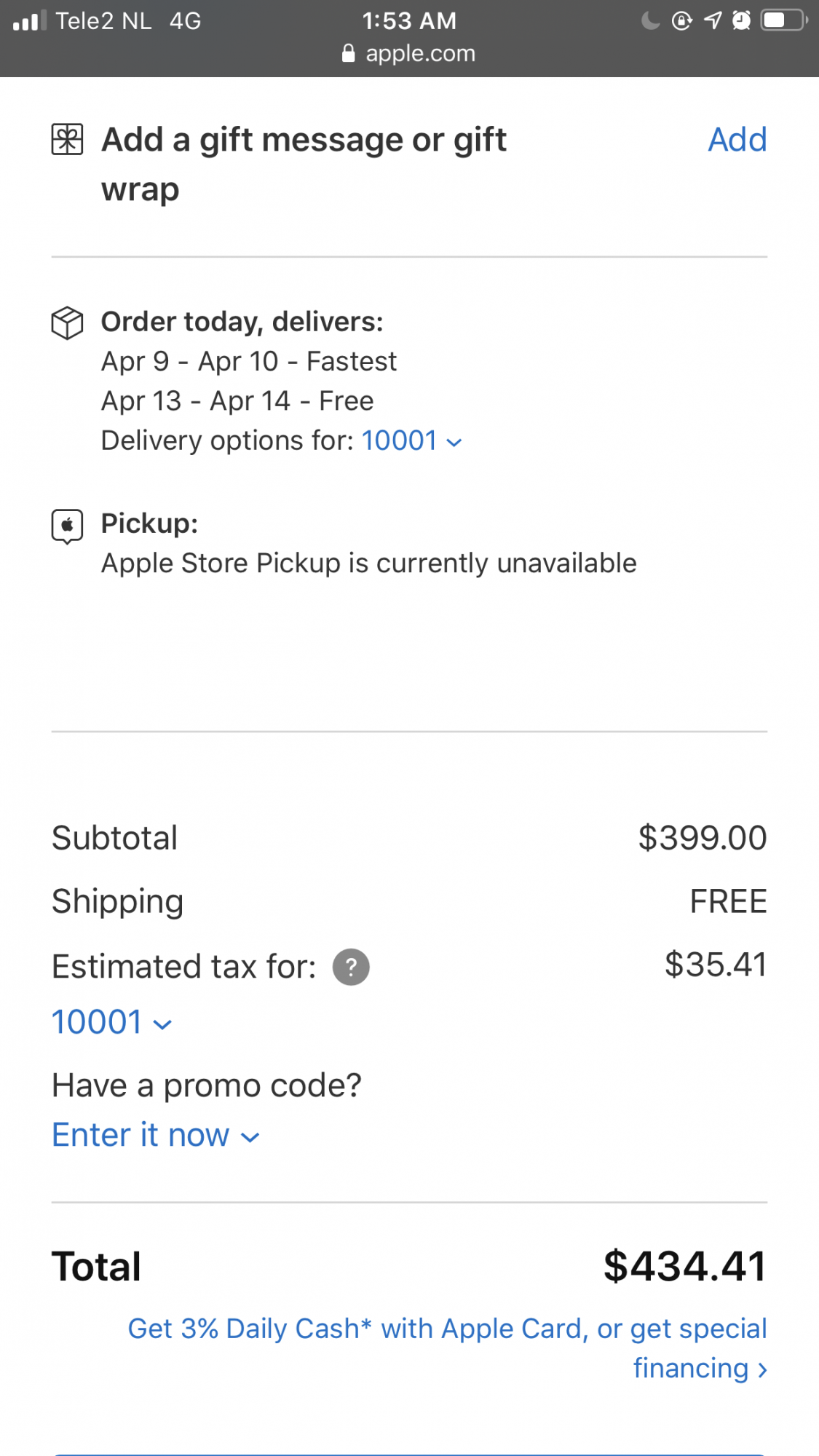The image size is (819, 1456).
Task: Click Add for gift message or wrap
Action: coord(737,140)
